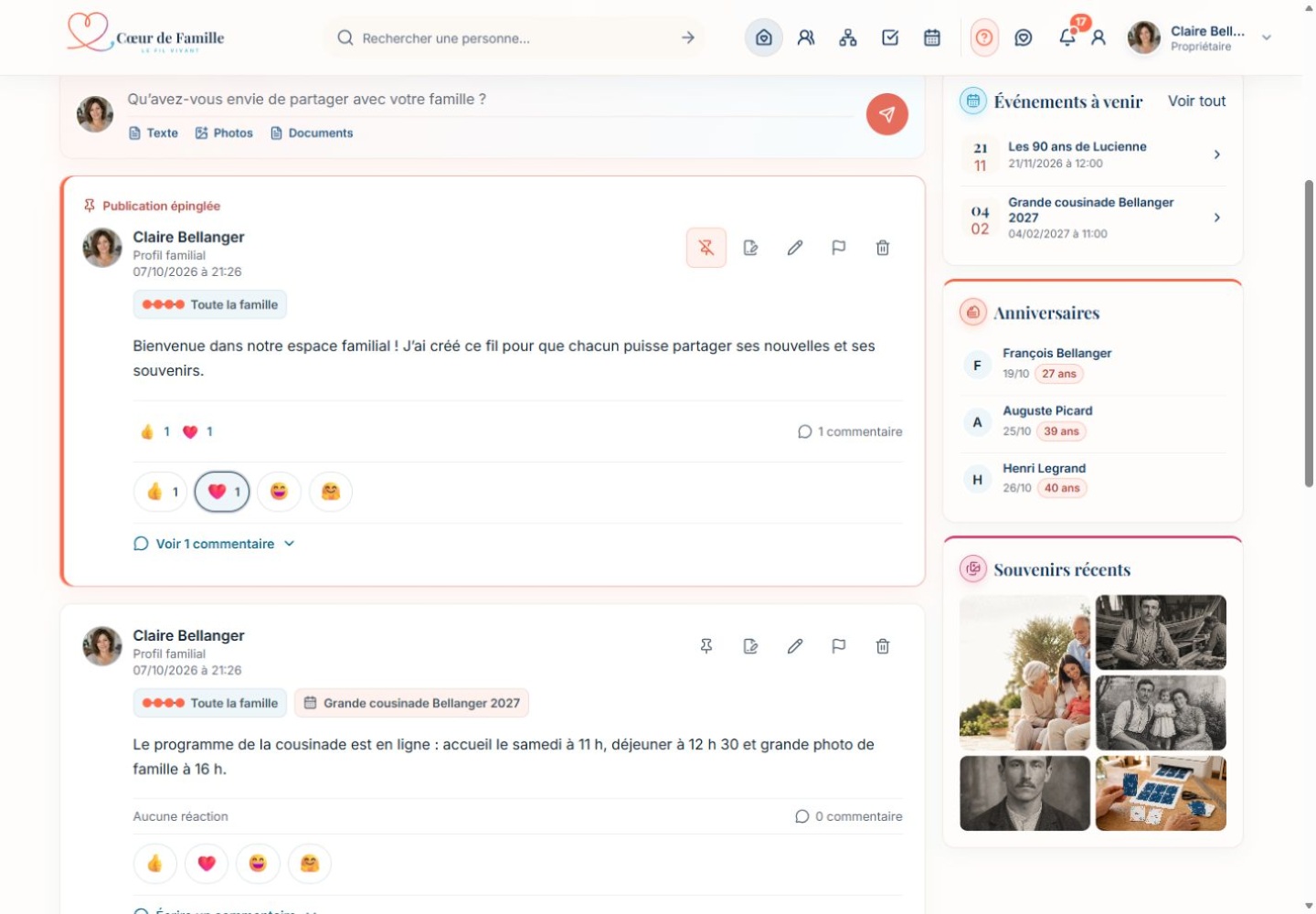Click the page vertical scrollbar
The width and height of the screenshot is (1316, 914).
[x=1309, y=334]
